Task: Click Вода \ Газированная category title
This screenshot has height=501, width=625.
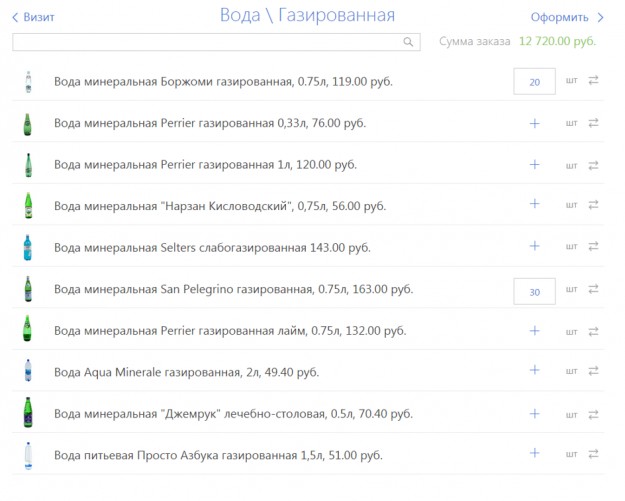Action: [x=307, y=15]
